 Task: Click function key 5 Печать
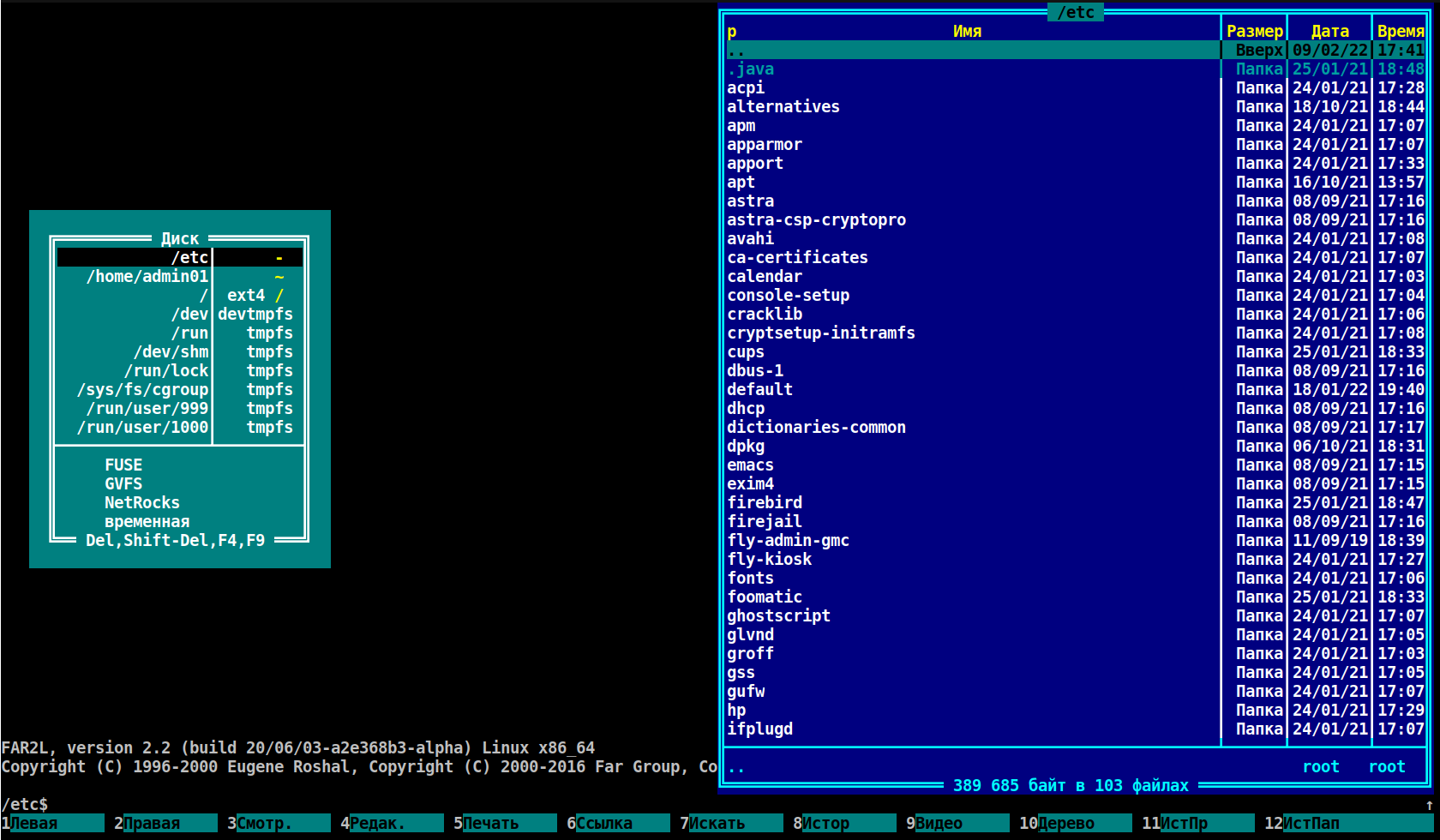coord(505,823)
